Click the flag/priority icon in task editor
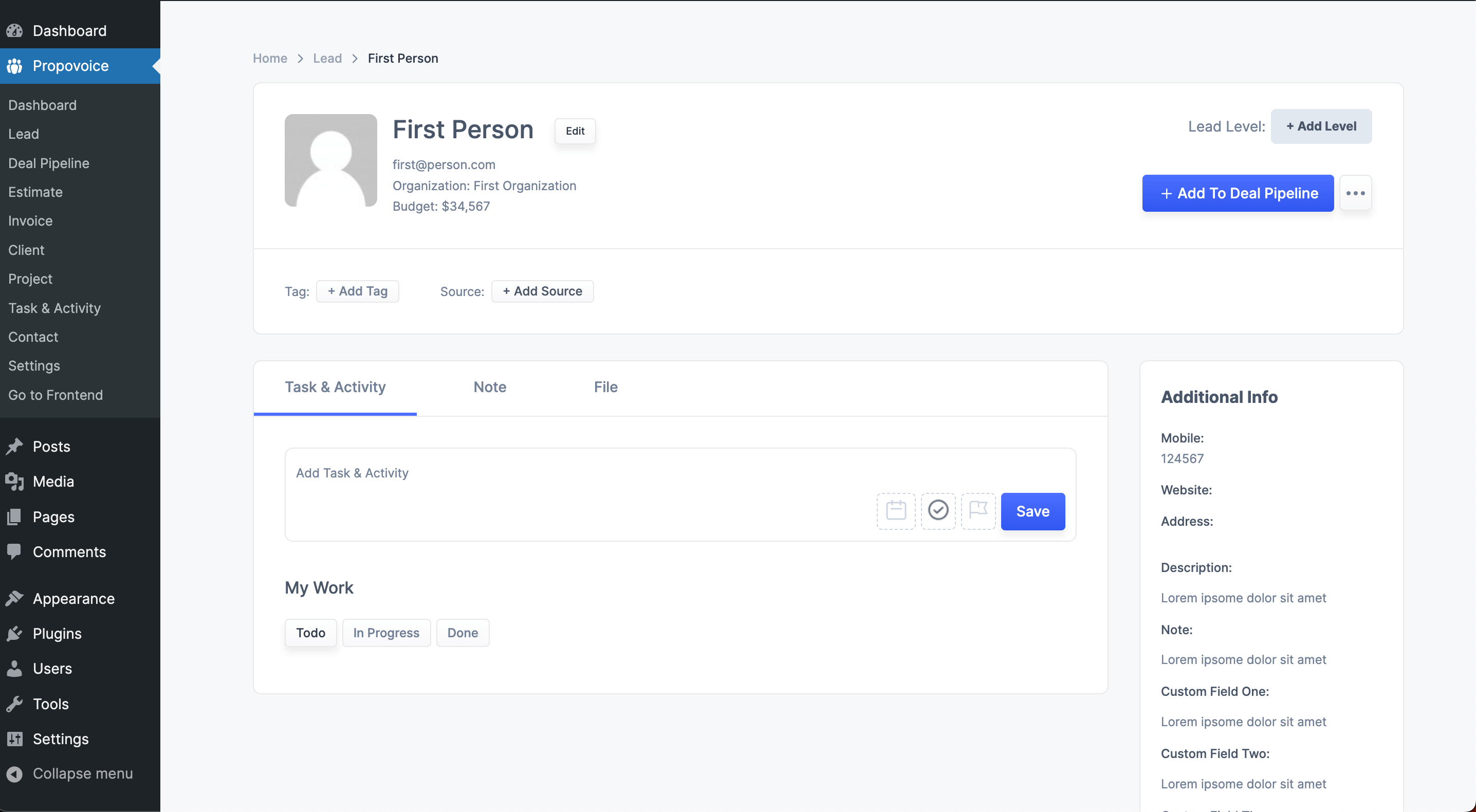The width and height of the screenshot is (1476, 812). [977, 511]
